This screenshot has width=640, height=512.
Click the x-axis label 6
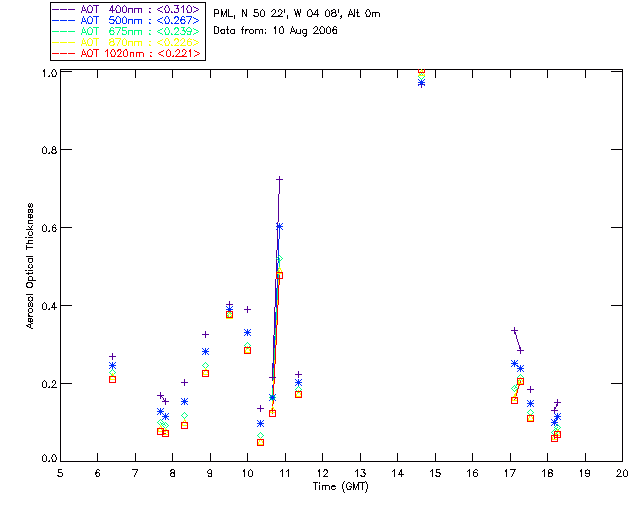(x=98, y=473)
